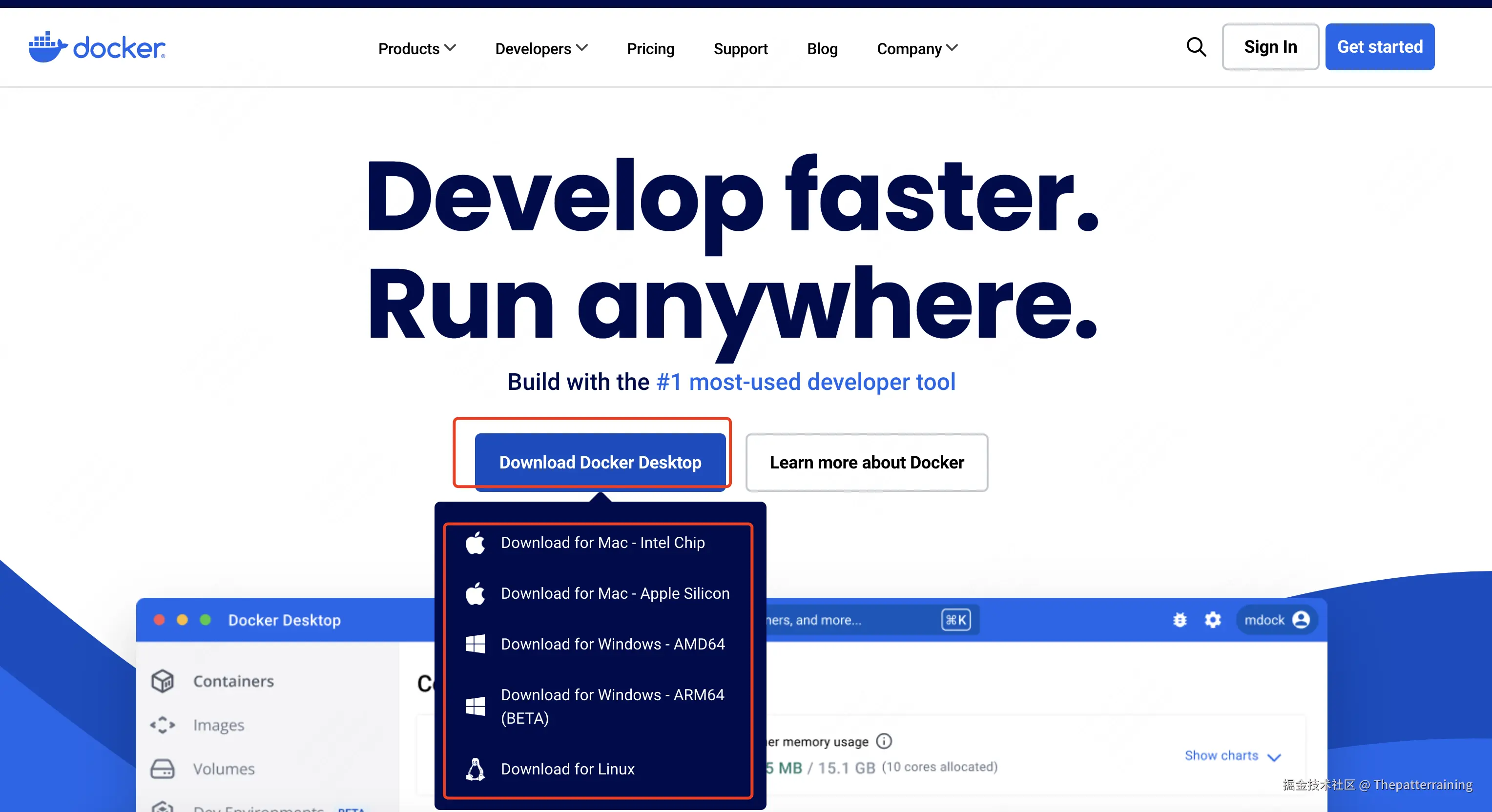
Task: Click Learn more about Docker button
Action: point(867,463)
